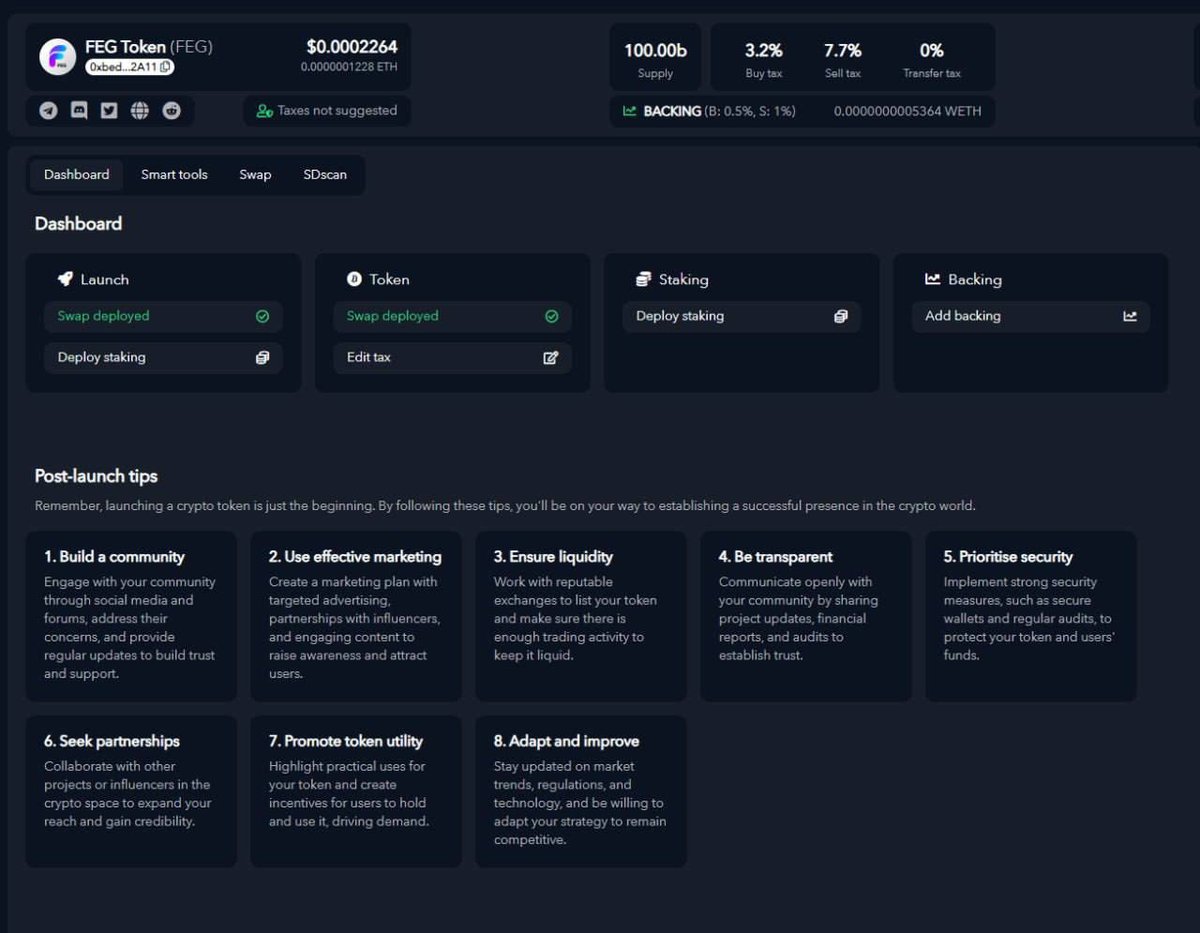Open the Discord social link icon
This screenshot has height=933, width=1200.
coord(79,111)
